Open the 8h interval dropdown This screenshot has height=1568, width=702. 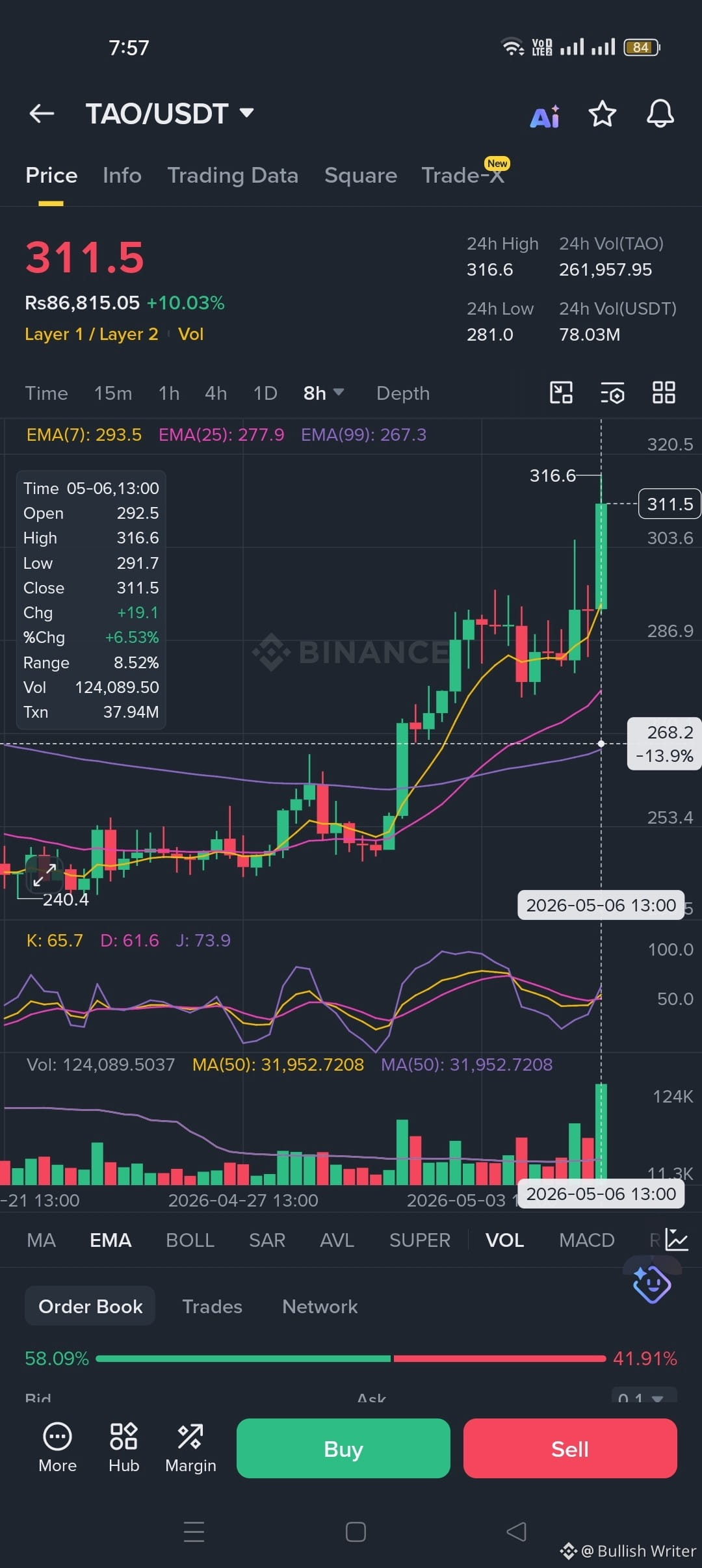[x=324, y=393]
